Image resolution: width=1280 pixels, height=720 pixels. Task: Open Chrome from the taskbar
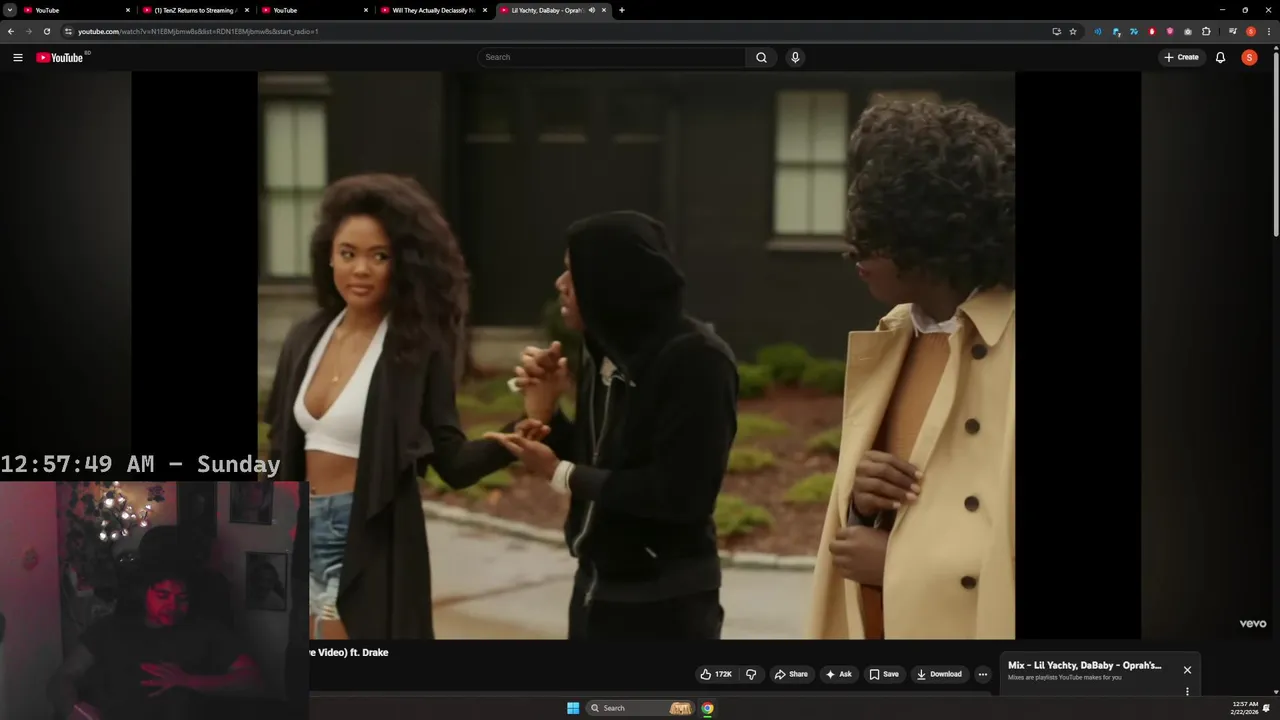point(707,708)
